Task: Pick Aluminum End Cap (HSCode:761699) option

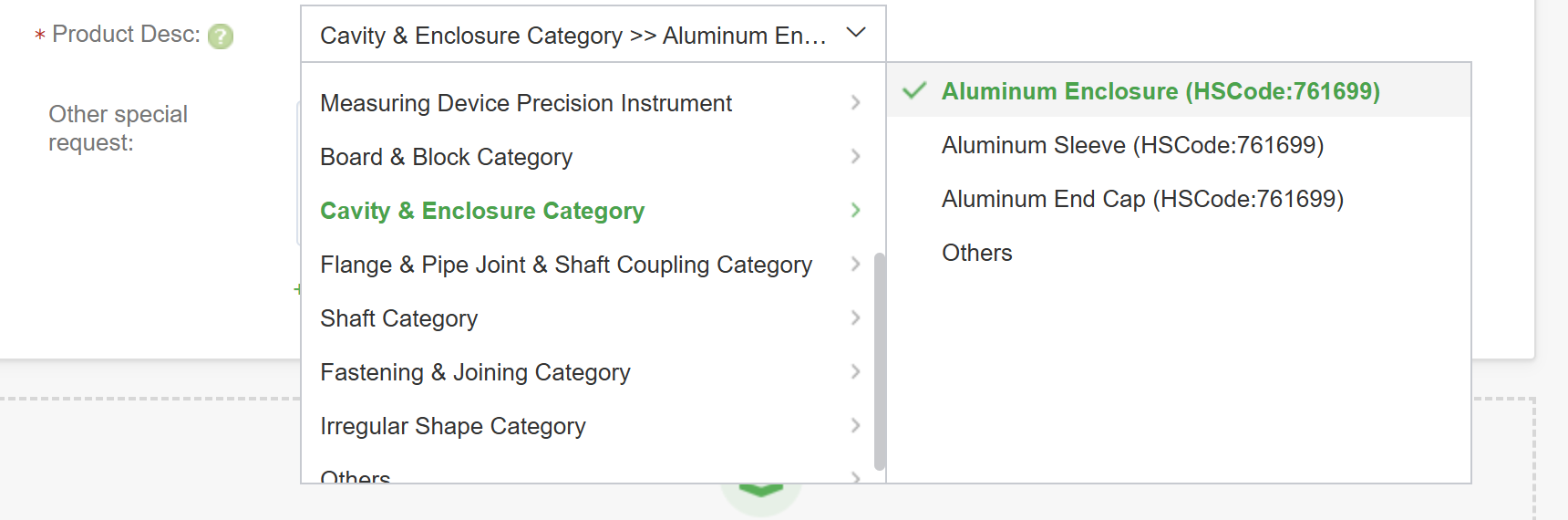Action: (x=1142, y=199)
